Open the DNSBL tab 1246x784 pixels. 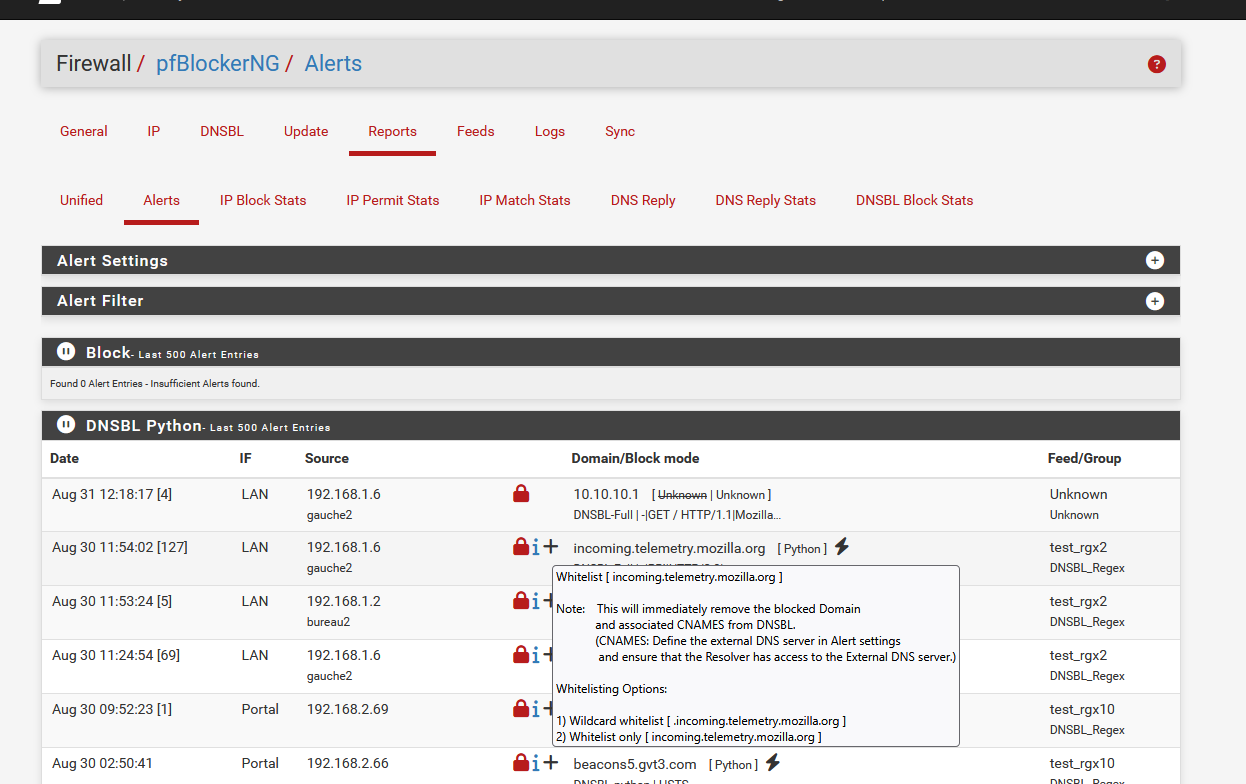tap(222, 131)
